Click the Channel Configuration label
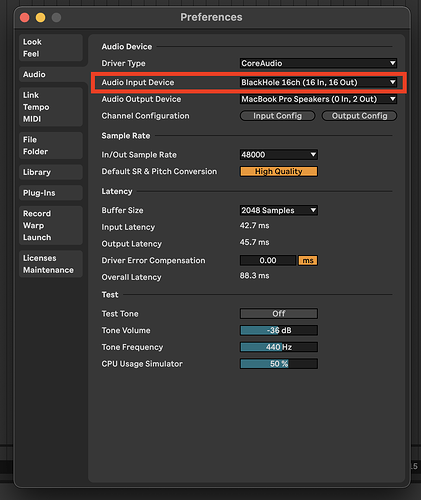The image size is (421, 500). [x=145, y=116]
